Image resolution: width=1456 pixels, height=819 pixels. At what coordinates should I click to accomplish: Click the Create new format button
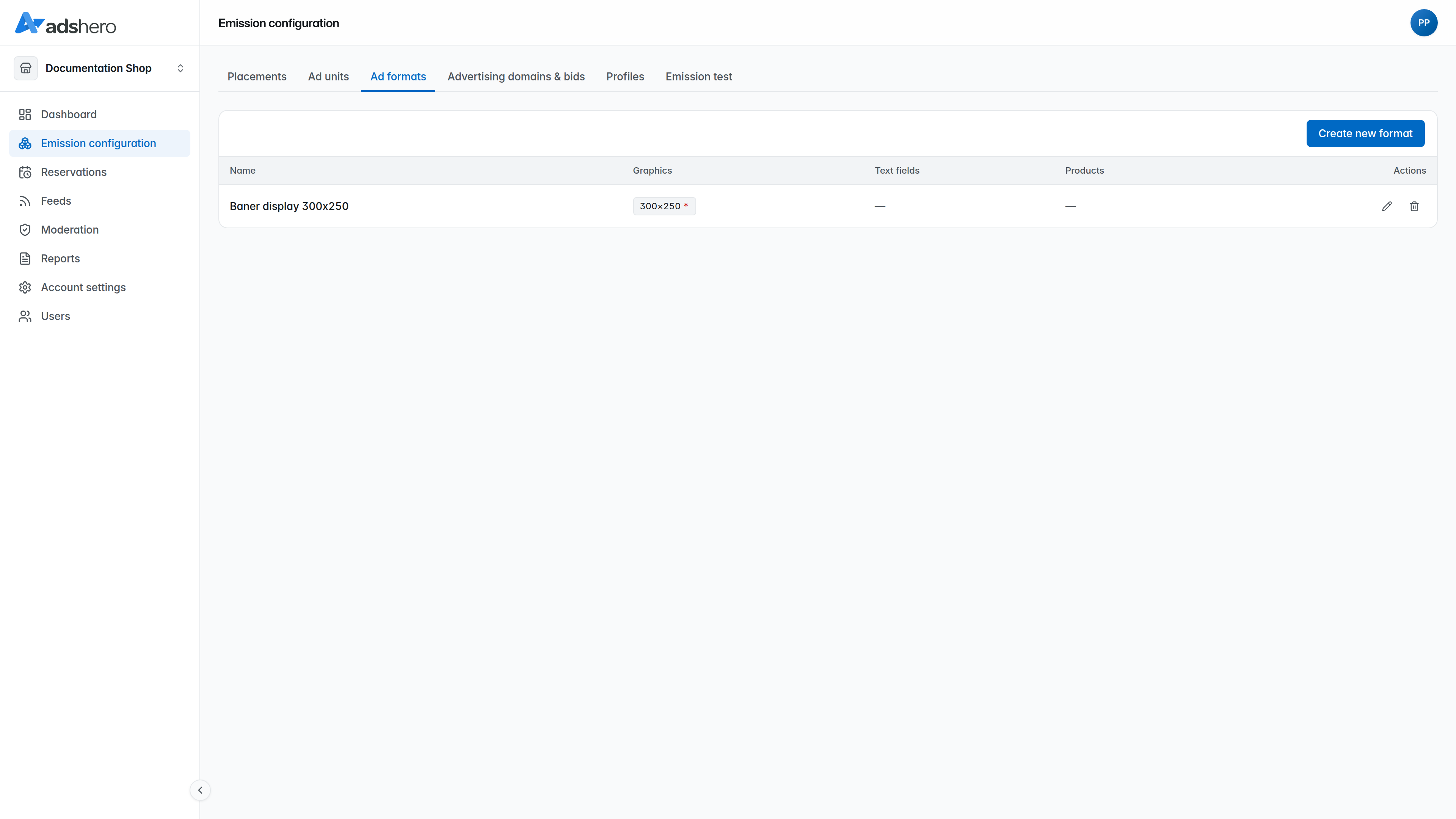[x=1365, y=133]
